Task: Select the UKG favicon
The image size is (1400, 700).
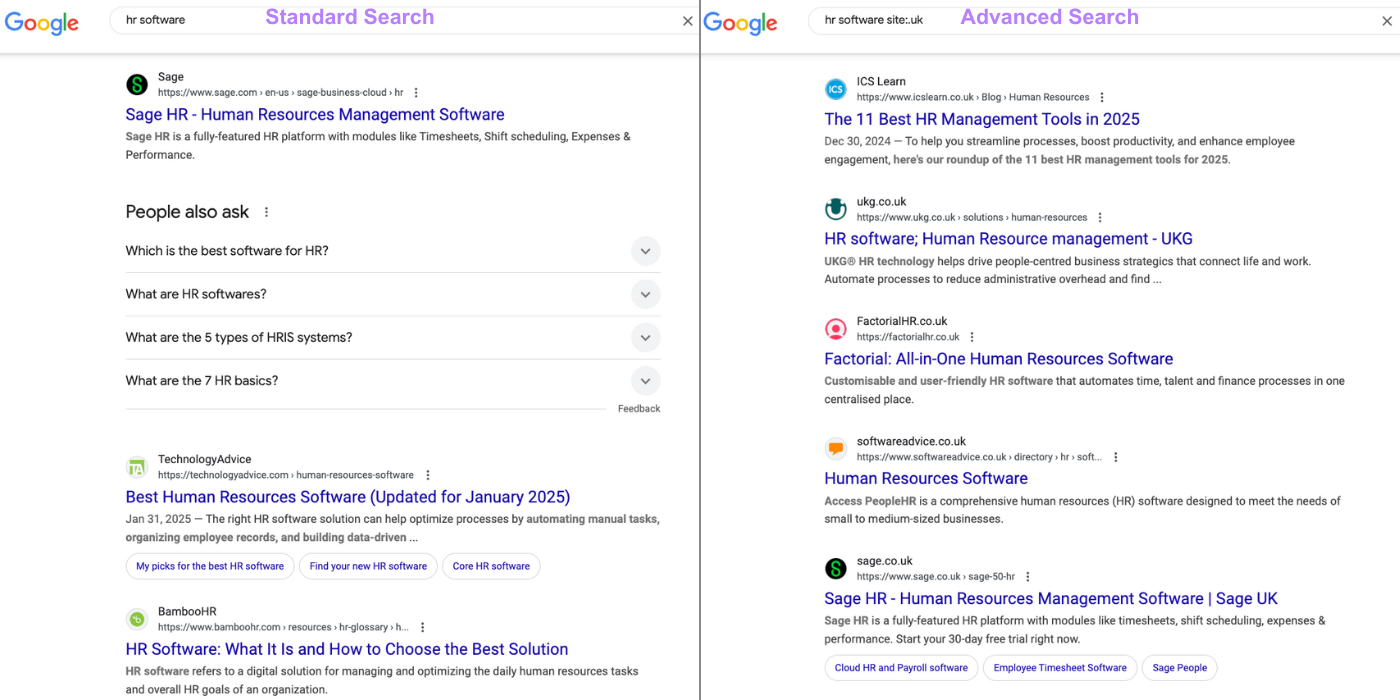Action: 836,208
